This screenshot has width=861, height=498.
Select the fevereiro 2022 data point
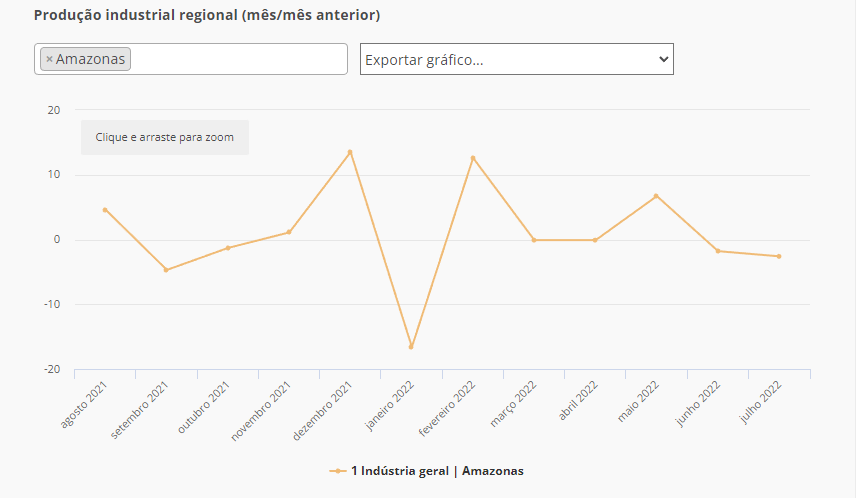pos(473,158)
